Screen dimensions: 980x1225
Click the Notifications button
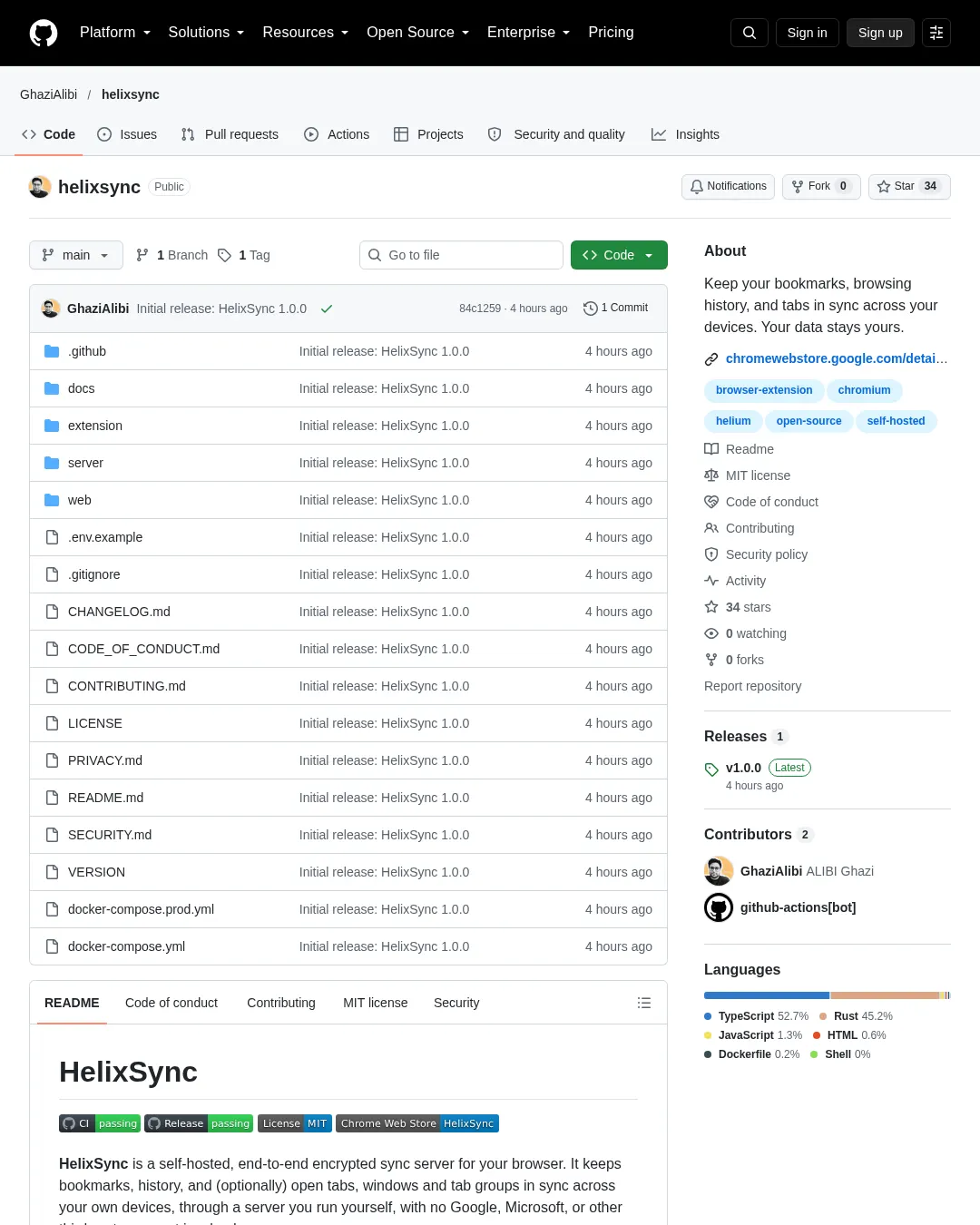point(728,186)
